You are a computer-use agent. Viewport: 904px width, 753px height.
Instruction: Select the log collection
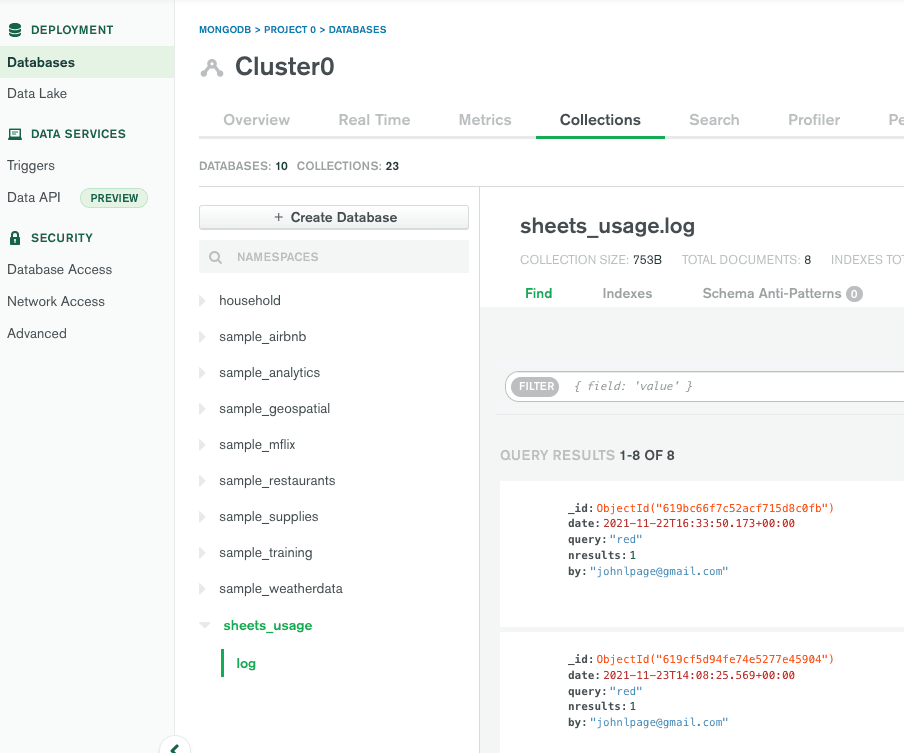(246, 663)
